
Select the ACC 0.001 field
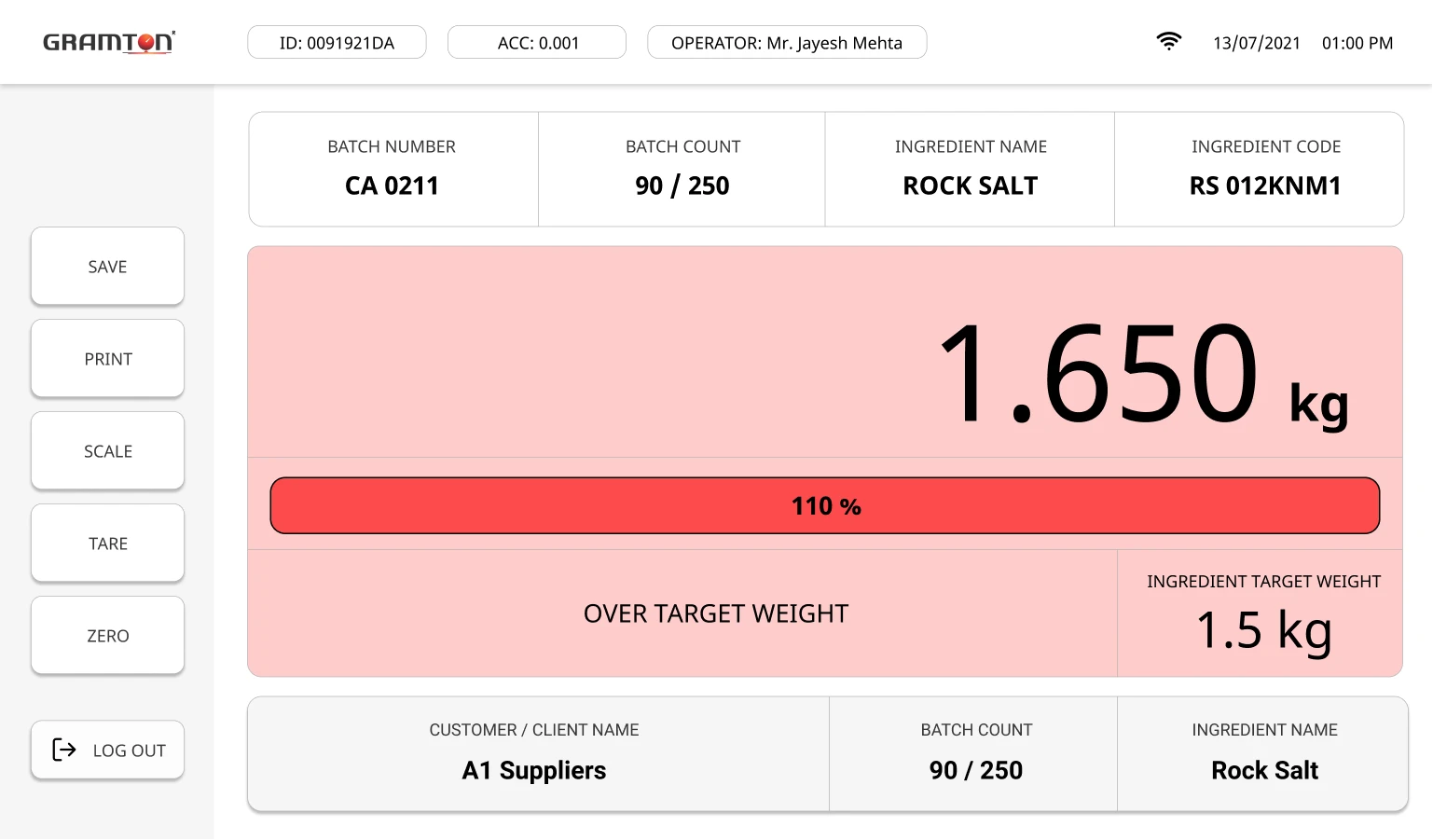(537, 43)
